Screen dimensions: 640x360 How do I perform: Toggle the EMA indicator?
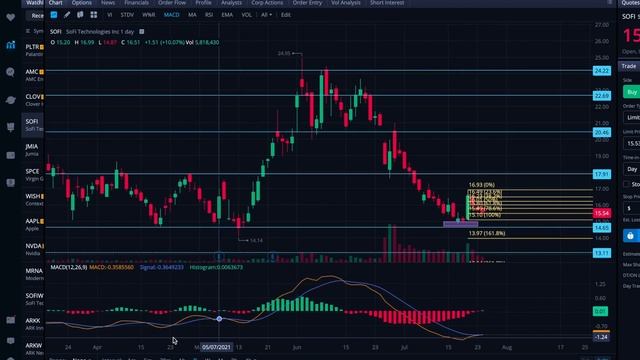point(227,15)
